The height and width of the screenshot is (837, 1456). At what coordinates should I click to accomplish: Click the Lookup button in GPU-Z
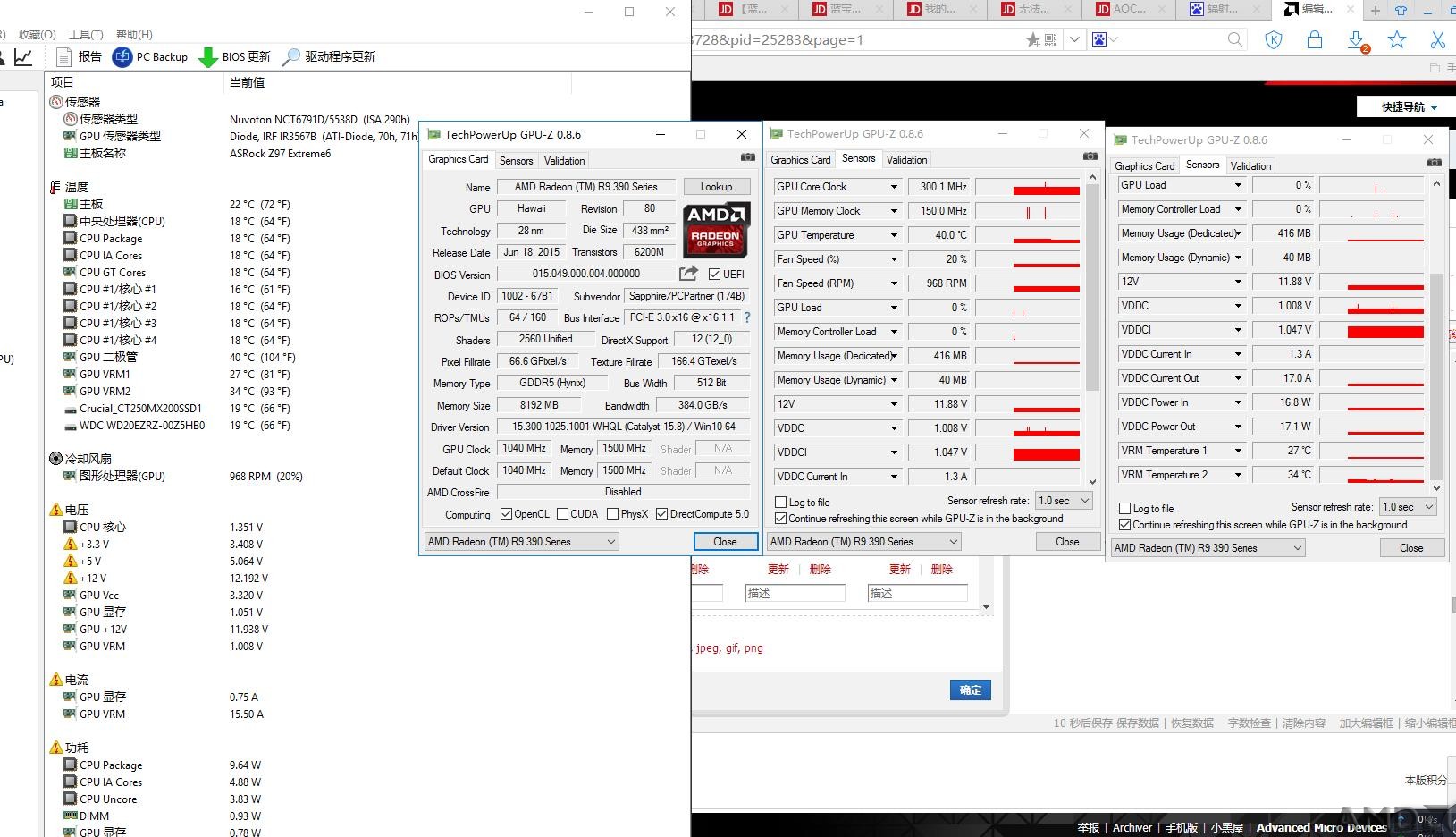coord(716,187)
